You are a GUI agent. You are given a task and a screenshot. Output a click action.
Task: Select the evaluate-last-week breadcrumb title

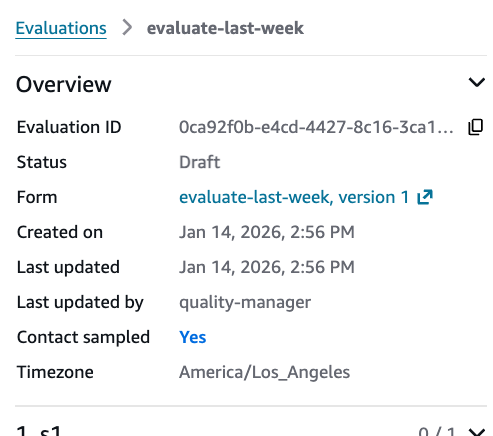click(x=225, y=28)
